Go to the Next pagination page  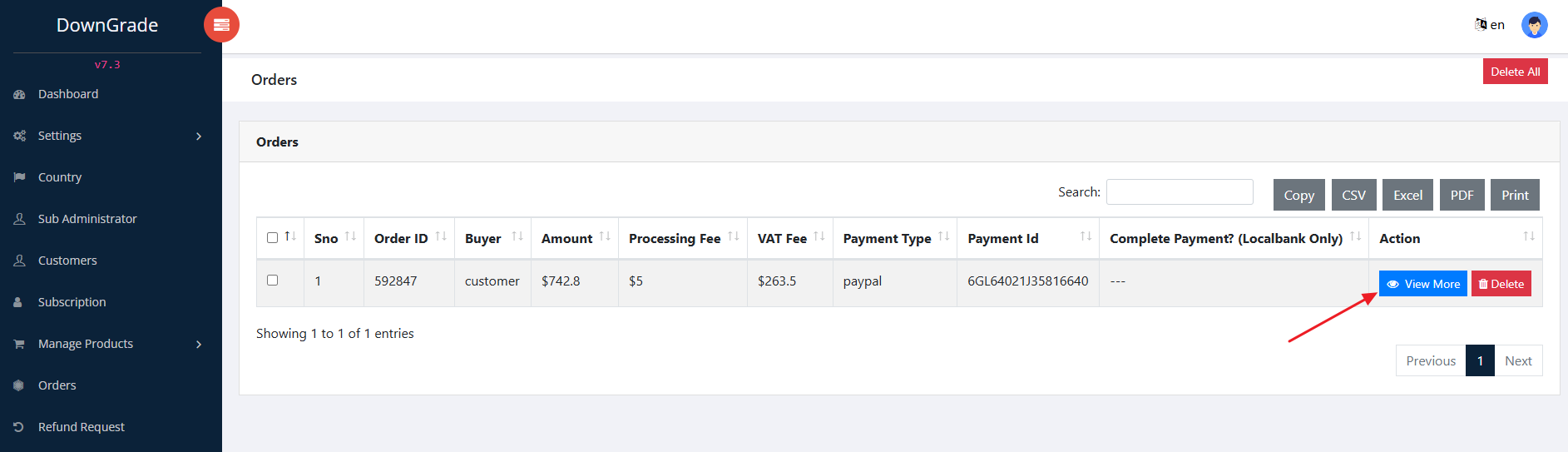[1517, 360]
